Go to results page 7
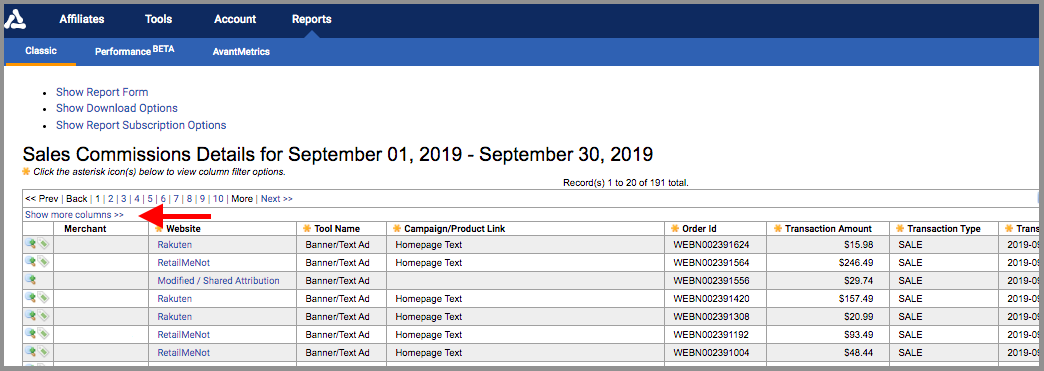 coord(176,198)
